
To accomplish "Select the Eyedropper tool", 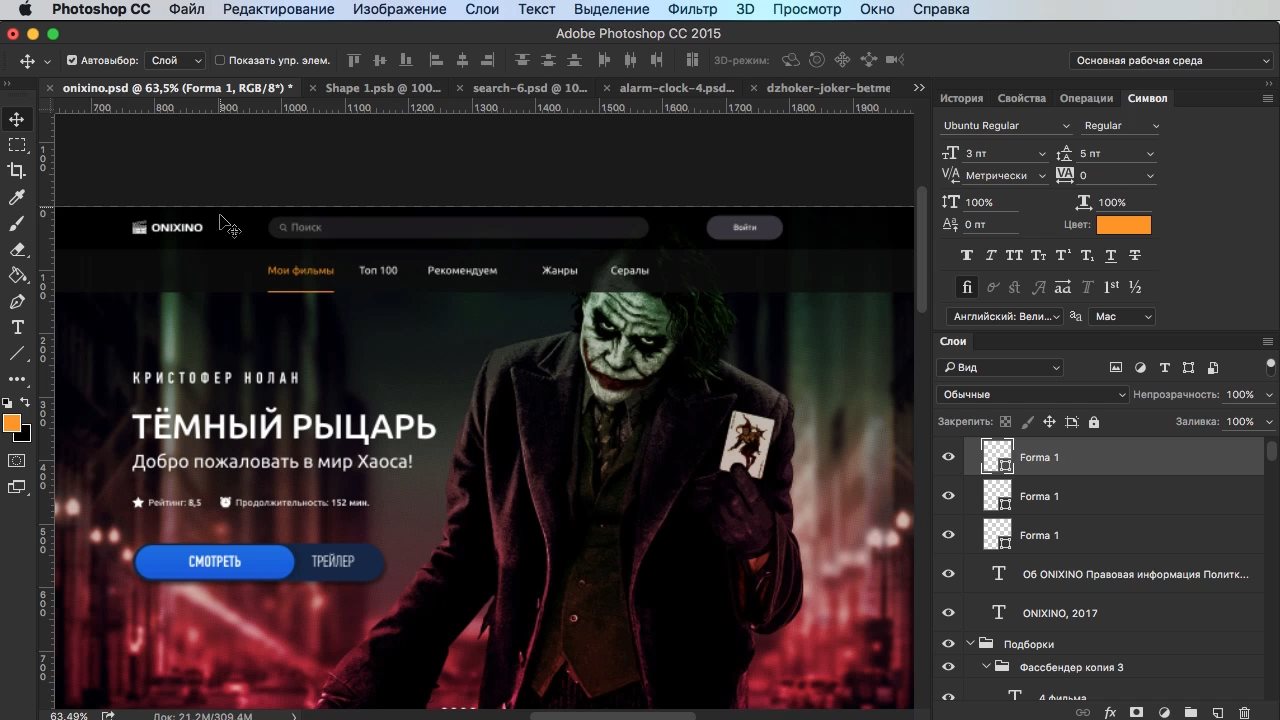I will [x=17, y=198].
